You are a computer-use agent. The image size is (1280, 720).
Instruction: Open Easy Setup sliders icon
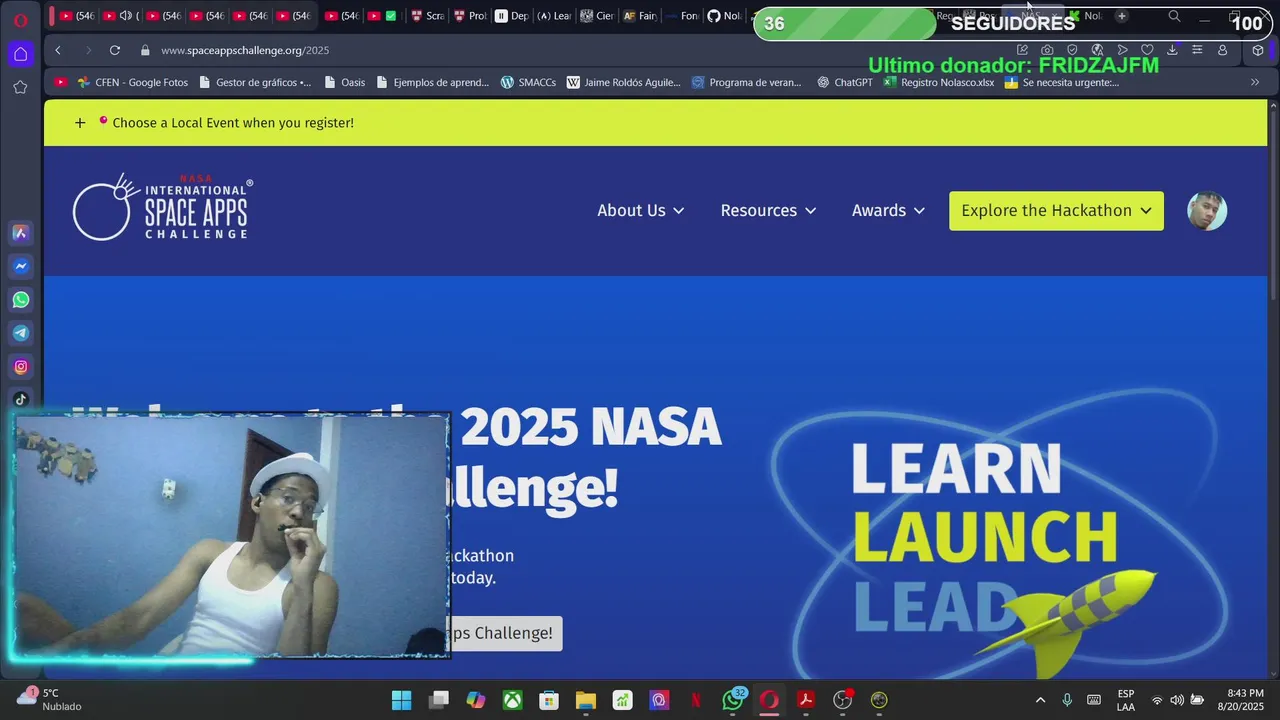[1197, 50]
